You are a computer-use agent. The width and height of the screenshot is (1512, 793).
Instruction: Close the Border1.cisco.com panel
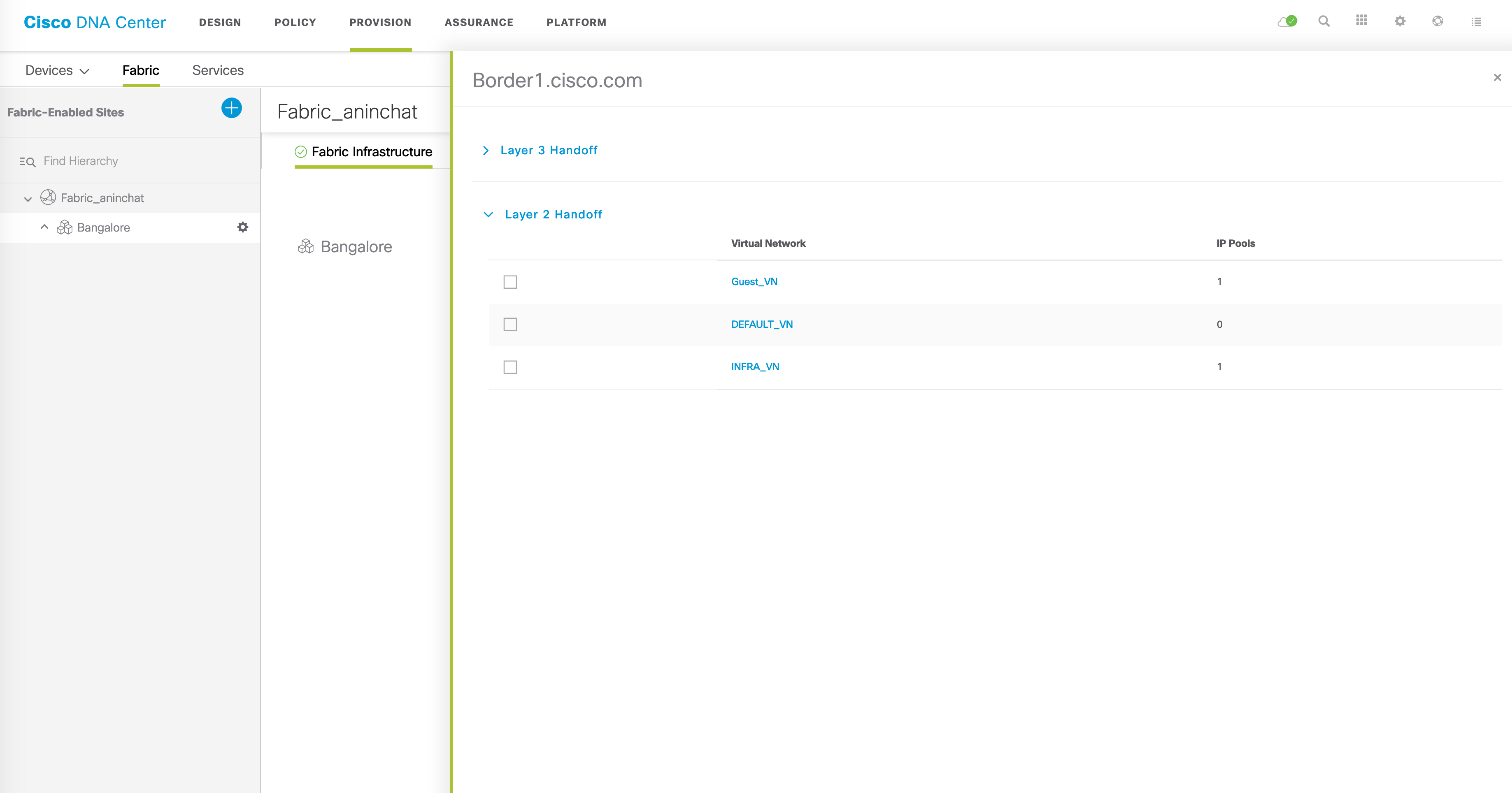pyautogui.click(x=1497, y=77)
